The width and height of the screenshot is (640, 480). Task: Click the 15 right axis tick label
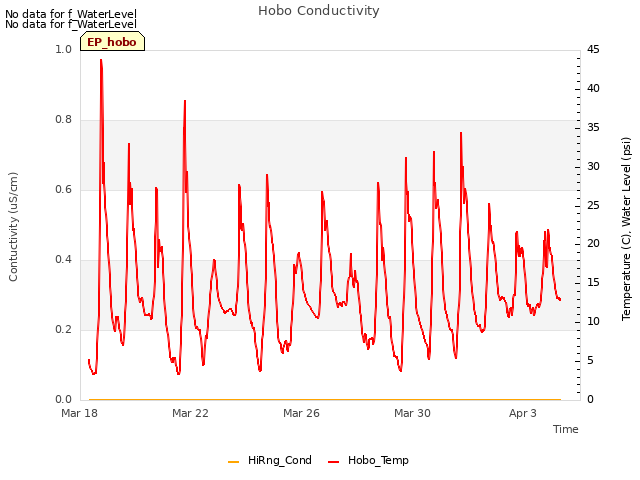click(593, 282)
